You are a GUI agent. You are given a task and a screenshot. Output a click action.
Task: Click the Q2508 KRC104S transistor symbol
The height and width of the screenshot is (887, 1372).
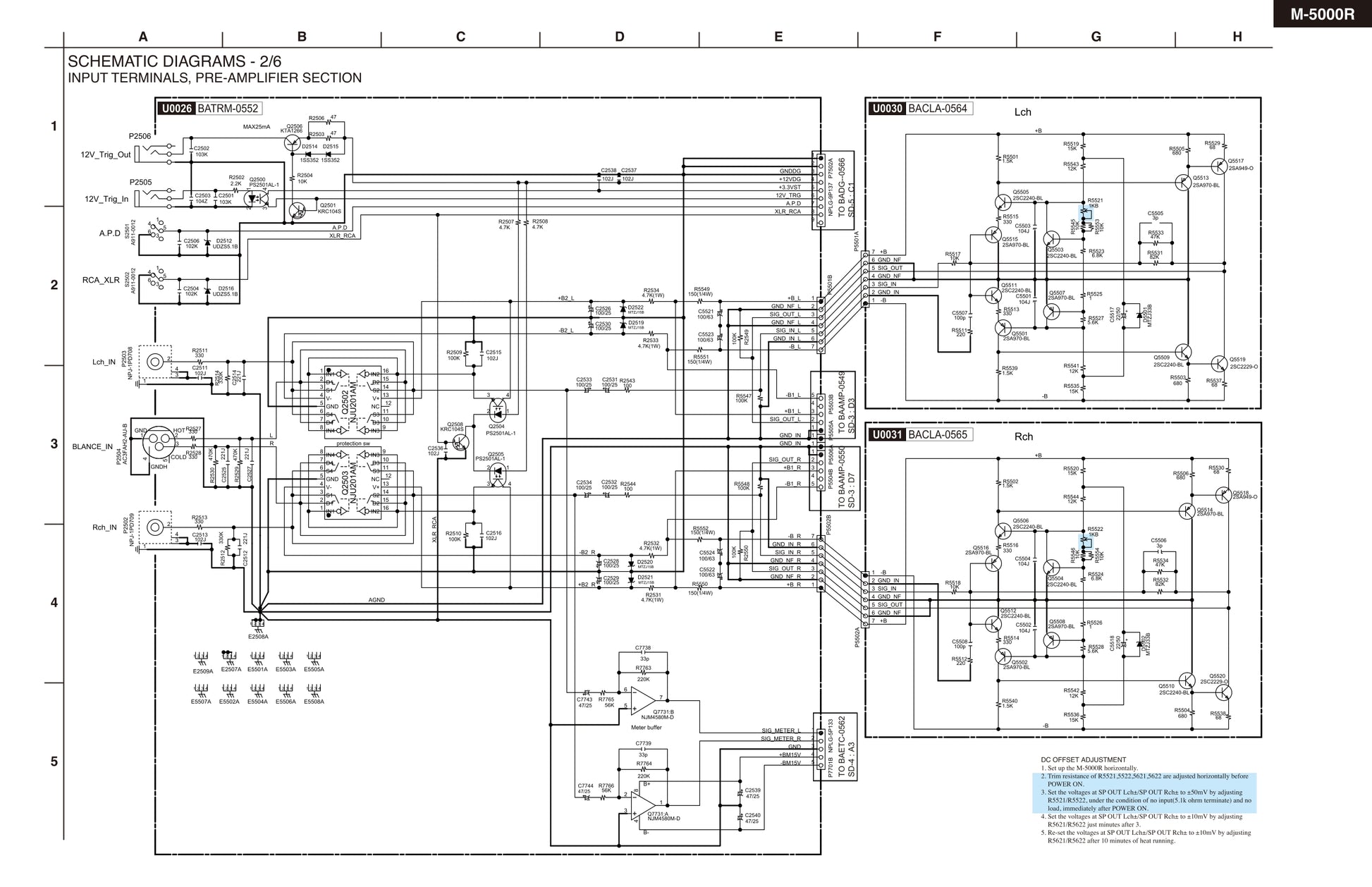460,443
